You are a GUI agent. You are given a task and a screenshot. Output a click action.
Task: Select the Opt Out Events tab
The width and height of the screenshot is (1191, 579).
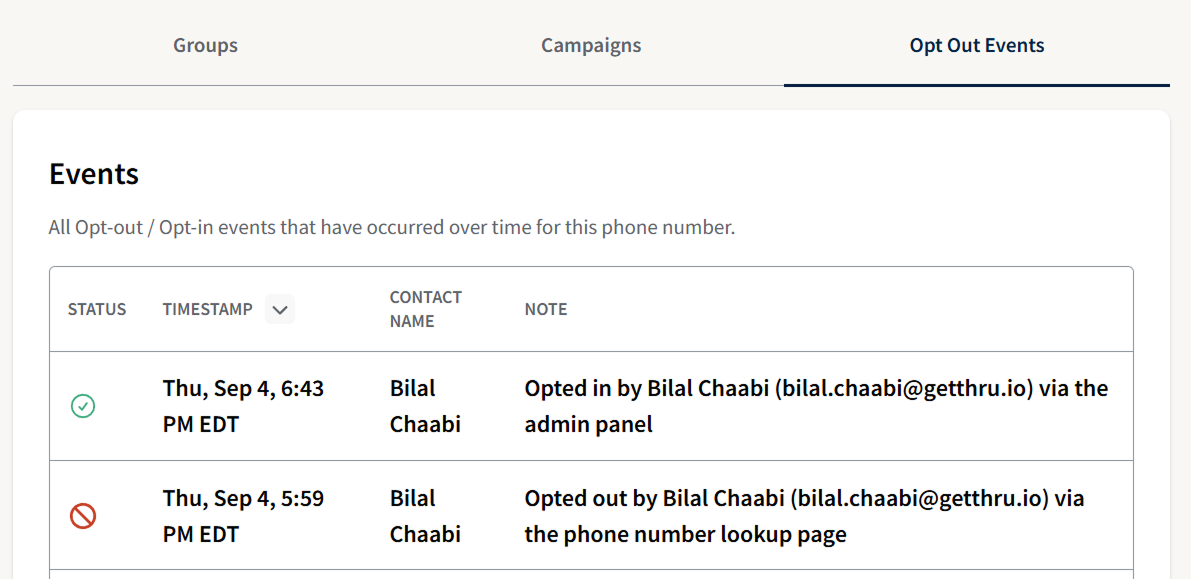(976, 45)
